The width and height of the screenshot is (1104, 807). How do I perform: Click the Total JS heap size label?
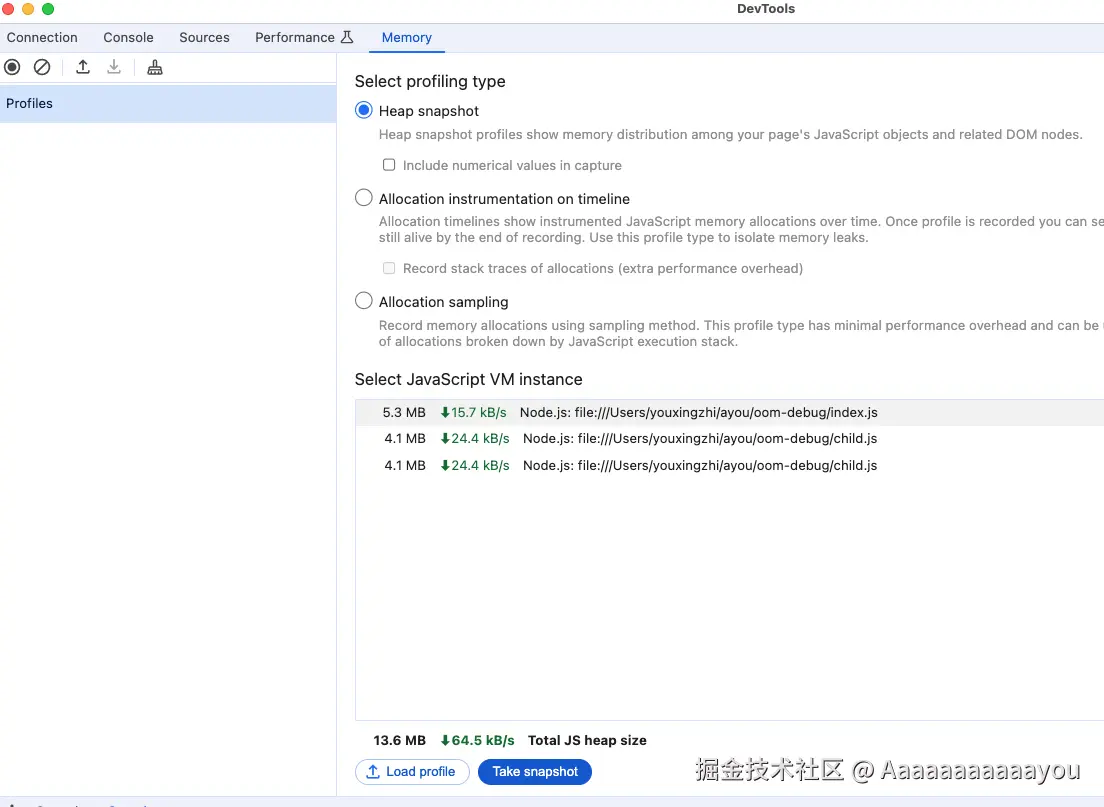pyautogui.click(x=587, y=740)
